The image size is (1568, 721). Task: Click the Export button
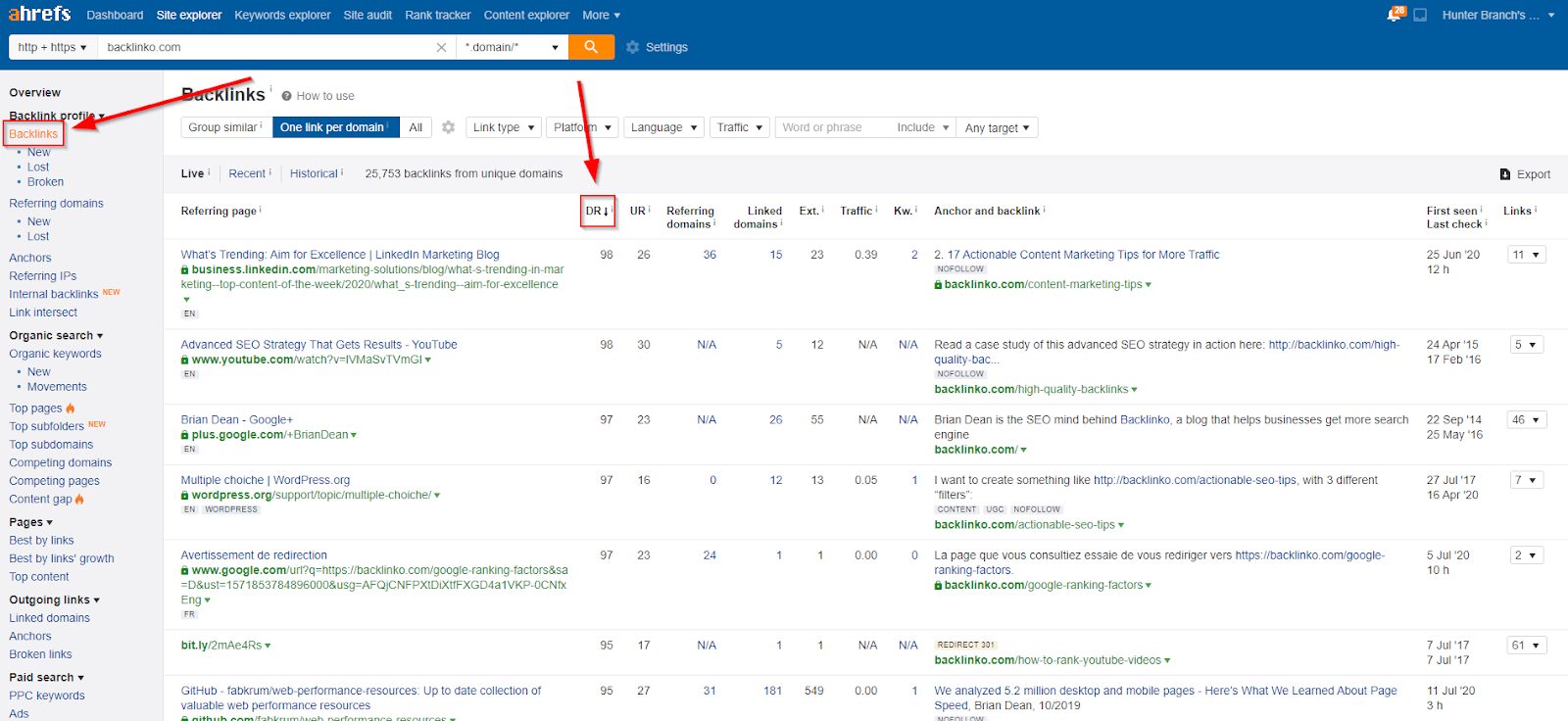click(x=1525, y=174)
